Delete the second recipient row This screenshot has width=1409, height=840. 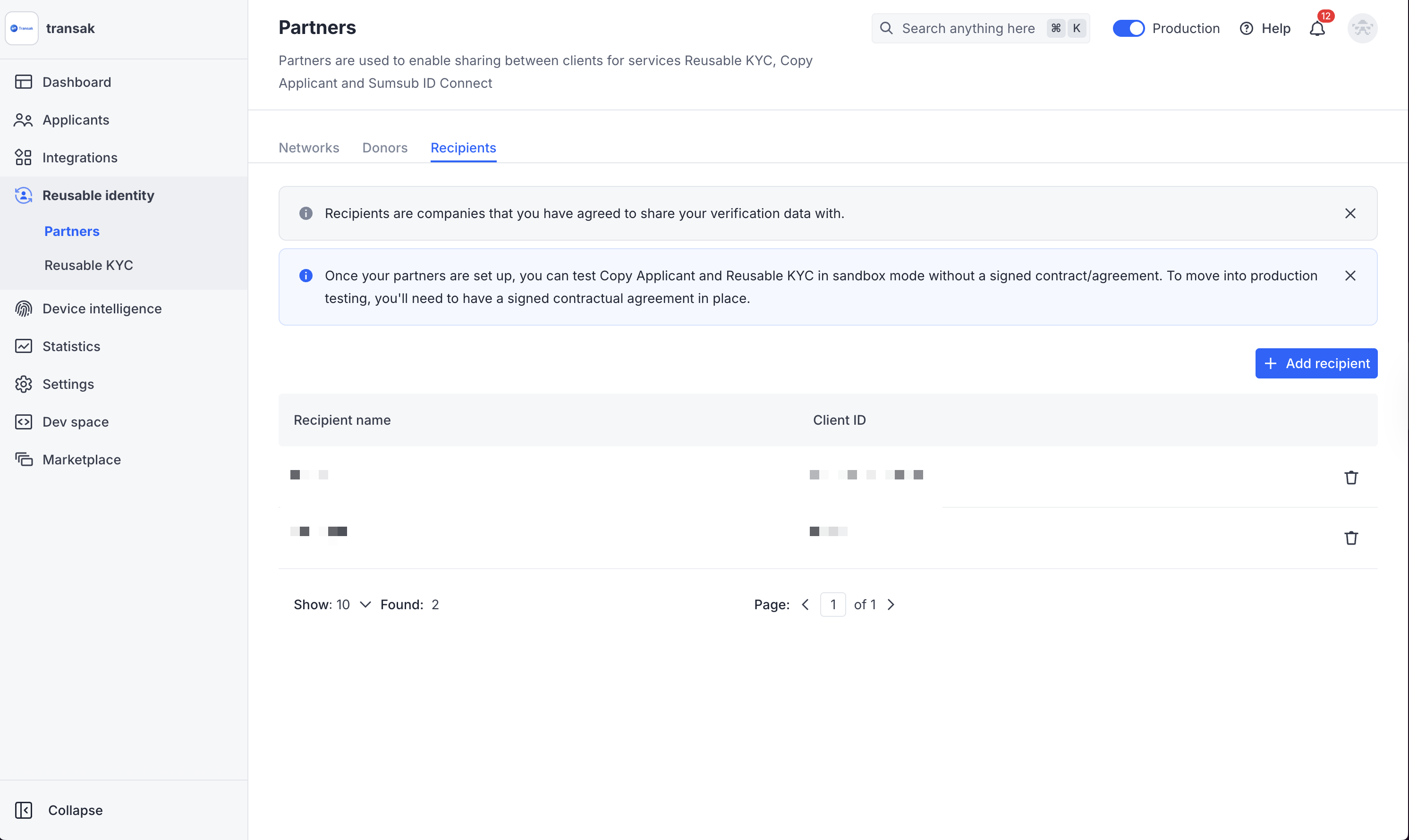(1350, 538)
